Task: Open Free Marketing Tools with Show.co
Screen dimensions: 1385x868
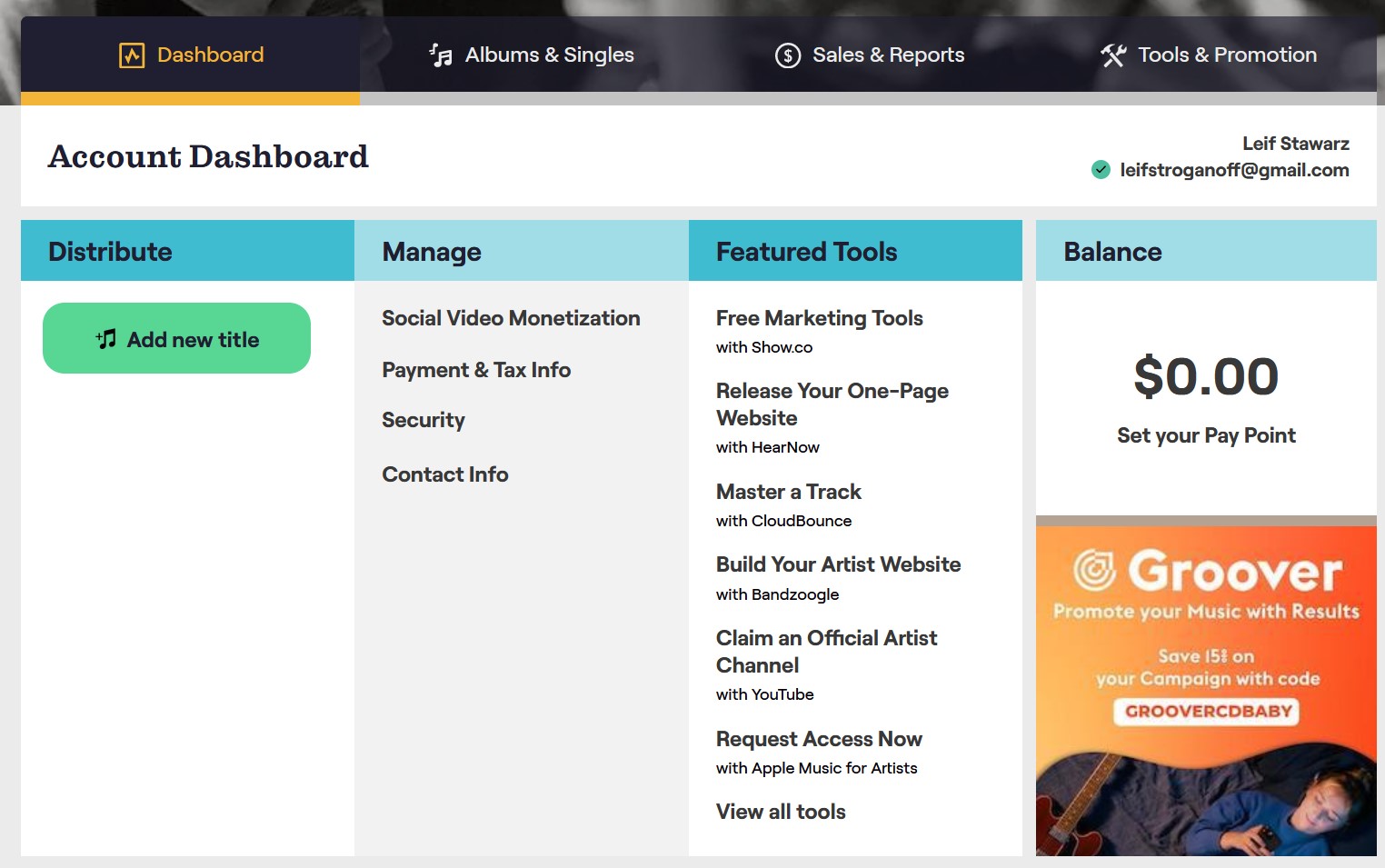Action: tap(819, 318)
